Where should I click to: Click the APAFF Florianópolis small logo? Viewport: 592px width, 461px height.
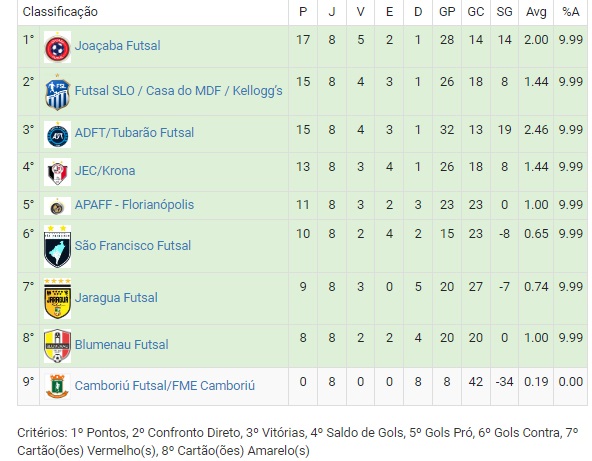tap(57, 206)
